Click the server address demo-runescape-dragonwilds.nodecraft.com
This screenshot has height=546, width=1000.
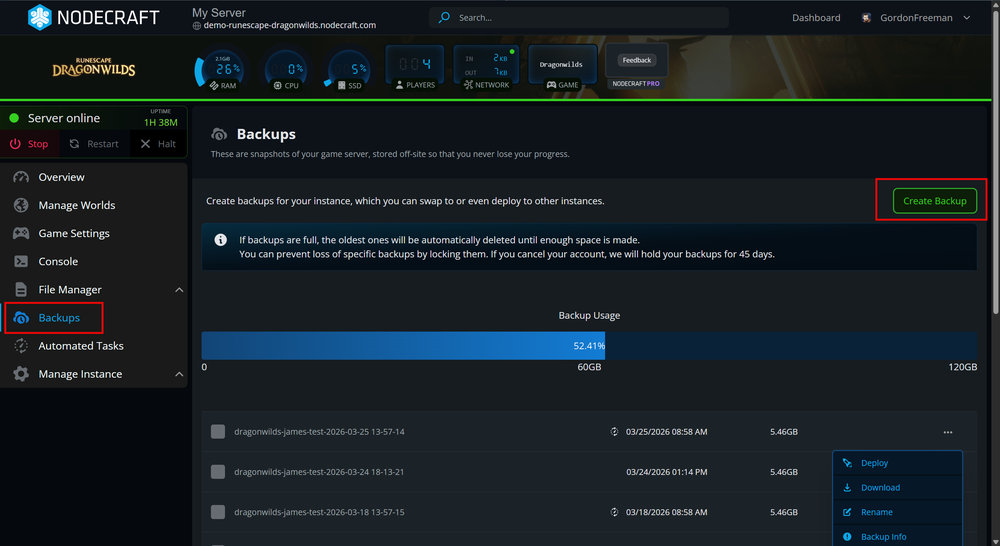coord(290,26)
